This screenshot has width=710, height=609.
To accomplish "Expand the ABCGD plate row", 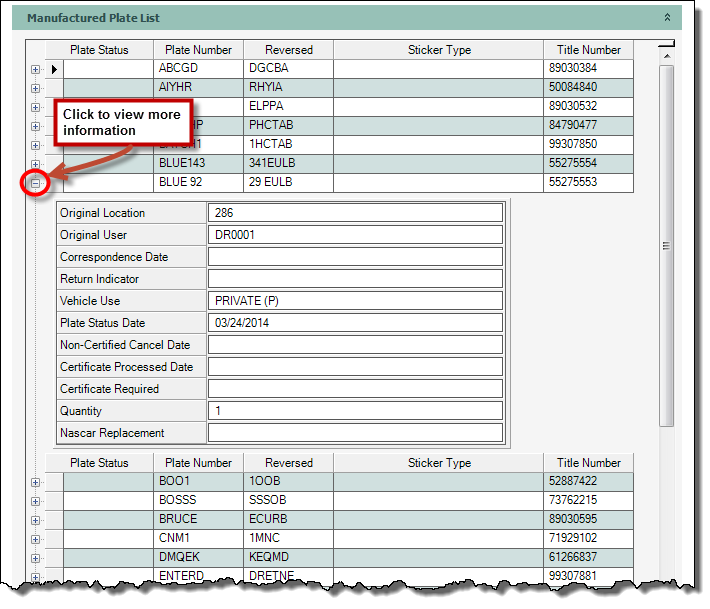I will 36,69.
